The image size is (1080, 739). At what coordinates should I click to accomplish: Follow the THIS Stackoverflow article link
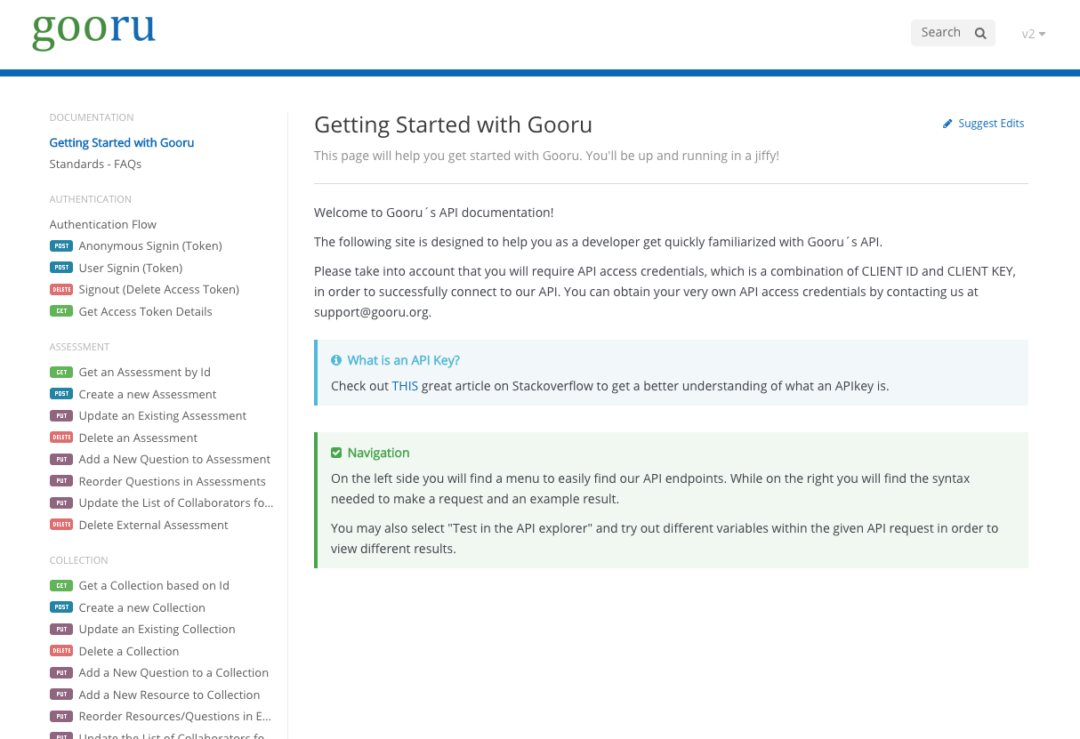tap(405, 386)
